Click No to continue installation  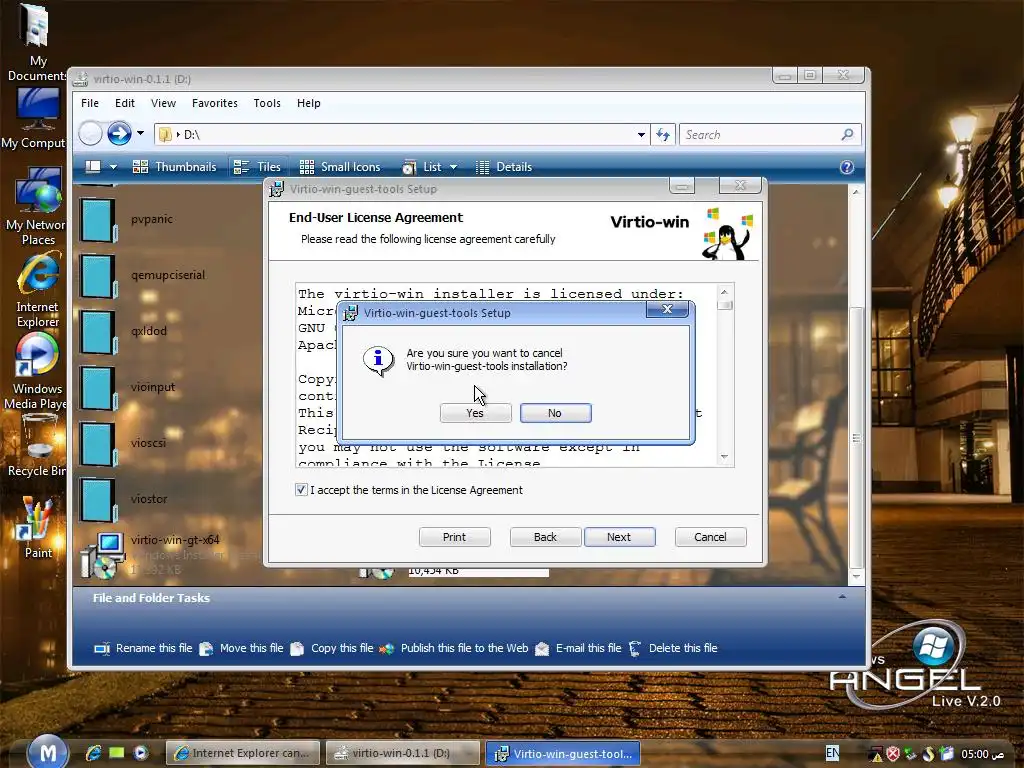pyautogui.click(x=555, y=413)
